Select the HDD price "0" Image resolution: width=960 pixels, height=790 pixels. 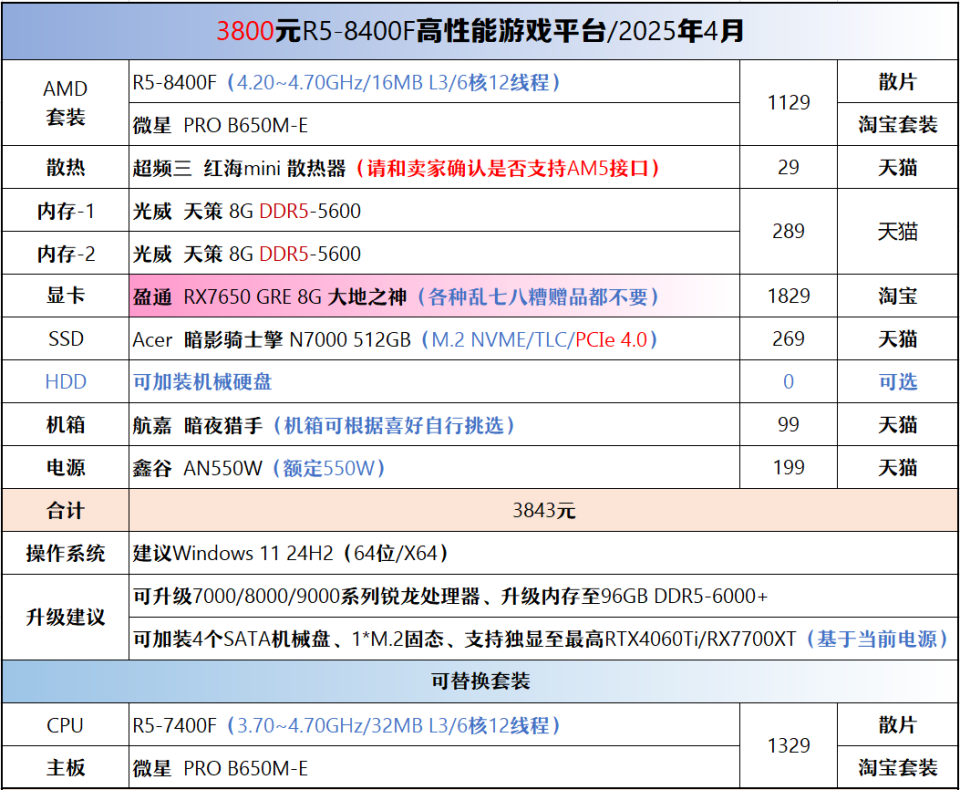click(789, 382)
